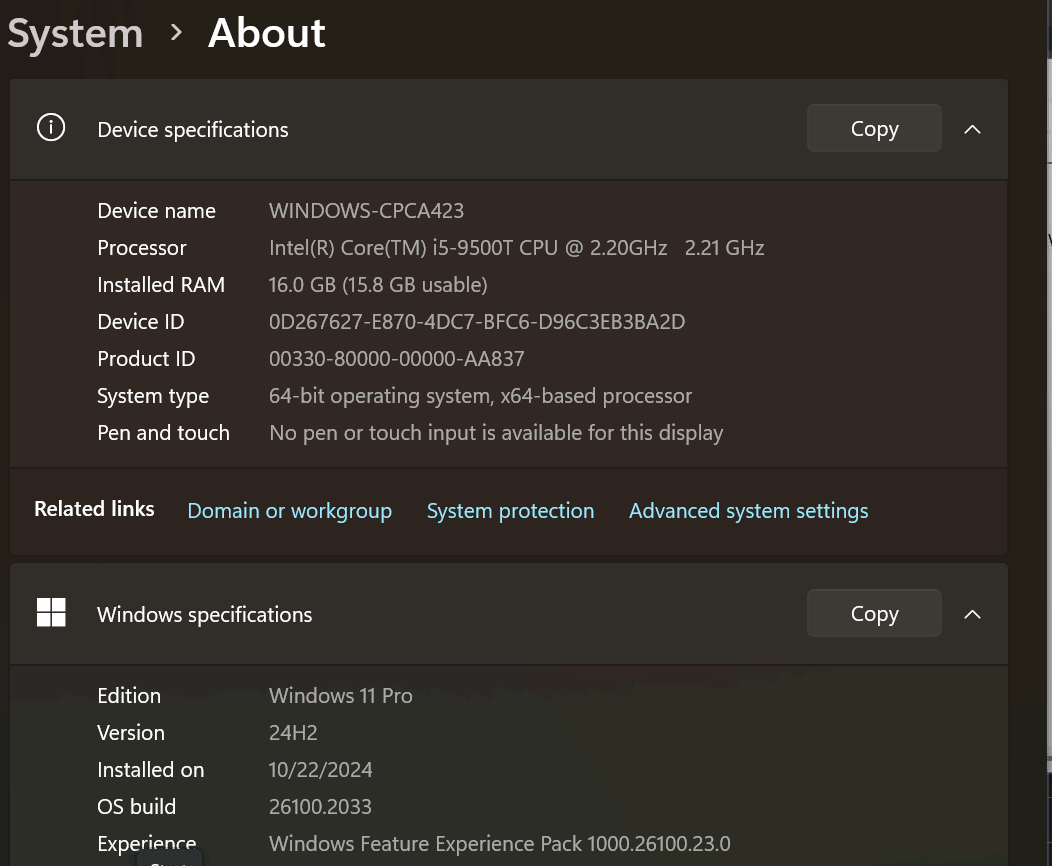Click the Windows logo icon beside Windows specifications
Image resolution: width=1052 pixels, height=866 pixels.
pos(51,612)
